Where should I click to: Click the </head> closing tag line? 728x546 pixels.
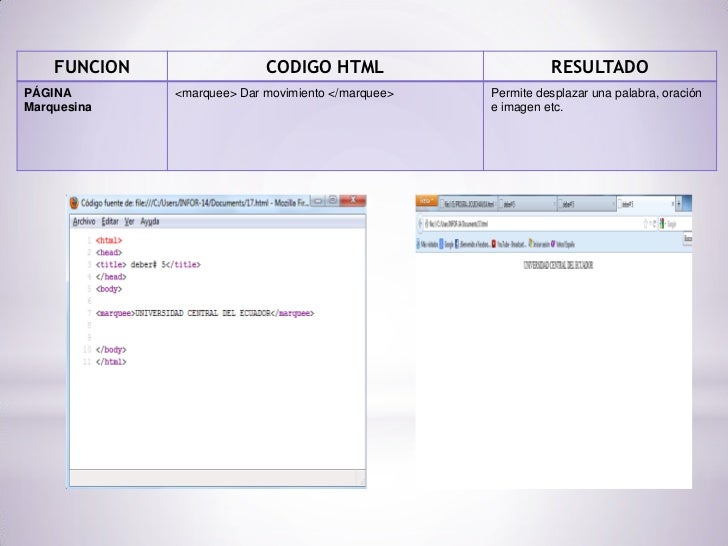point(111,277)
